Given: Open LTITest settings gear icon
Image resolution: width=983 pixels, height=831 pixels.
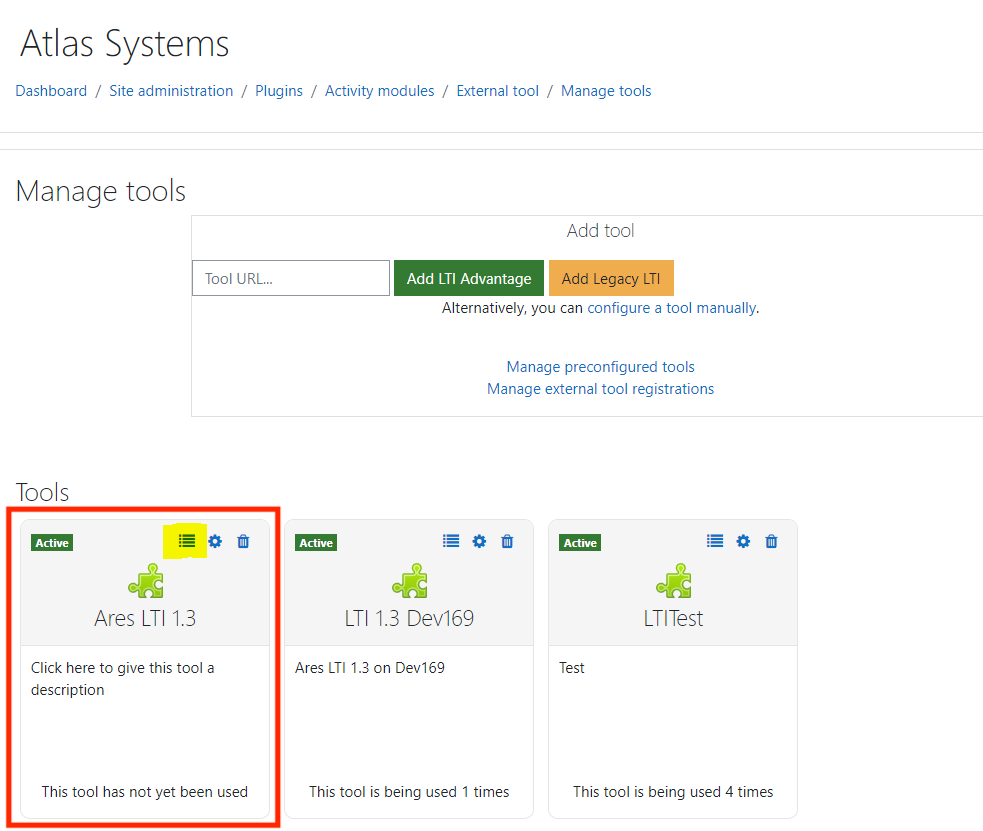Looking at the screenshot, I should point(743,541).
